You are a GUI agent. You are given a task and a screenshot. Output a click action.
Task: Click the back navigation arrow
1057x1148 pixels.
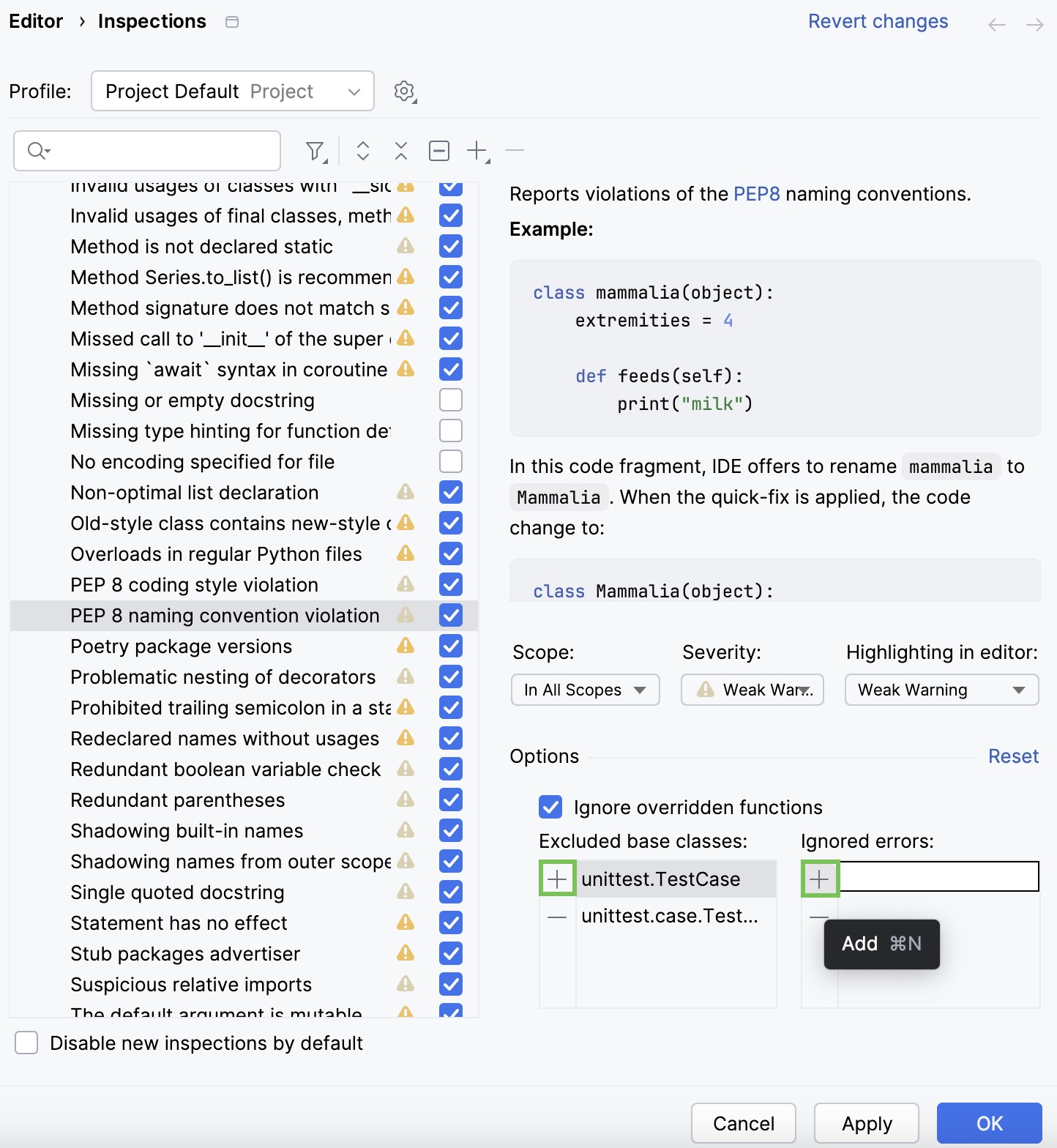(996, 25)
